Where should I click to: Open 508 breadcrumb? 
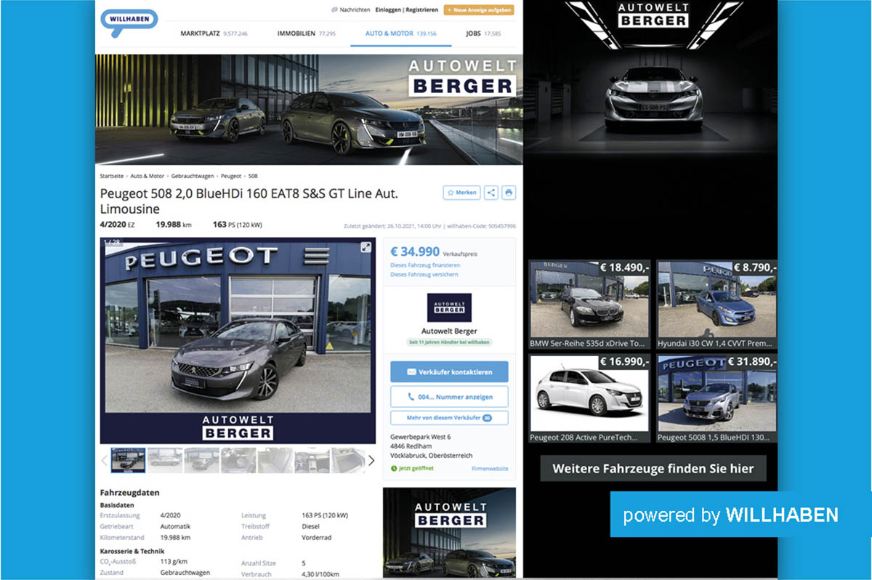(253, 176)
